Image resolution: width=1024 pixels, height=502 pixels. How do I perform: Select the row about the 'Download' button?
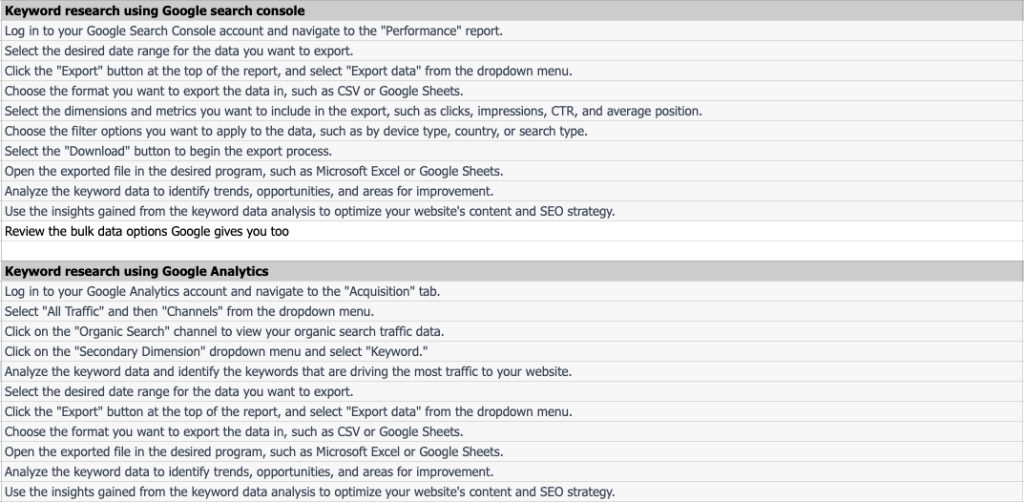(x=512, y=151)
